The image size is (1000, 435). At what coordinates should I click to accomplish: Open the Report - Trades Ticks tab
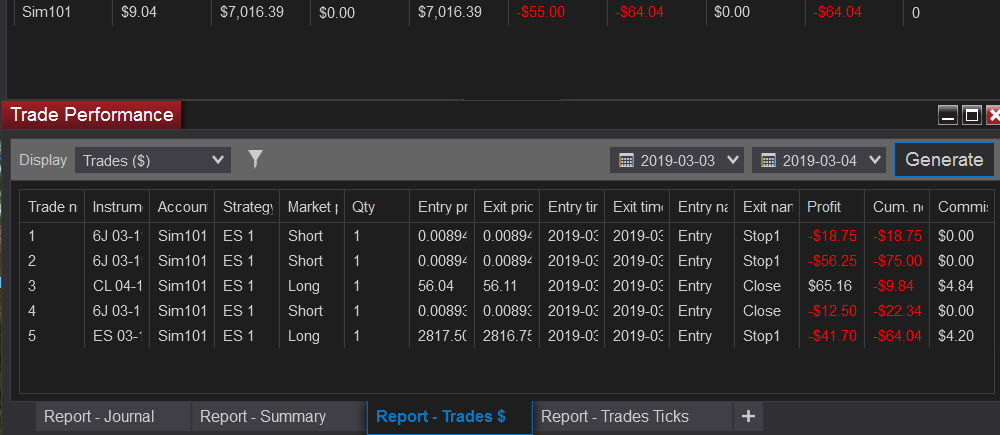[615, 417]
